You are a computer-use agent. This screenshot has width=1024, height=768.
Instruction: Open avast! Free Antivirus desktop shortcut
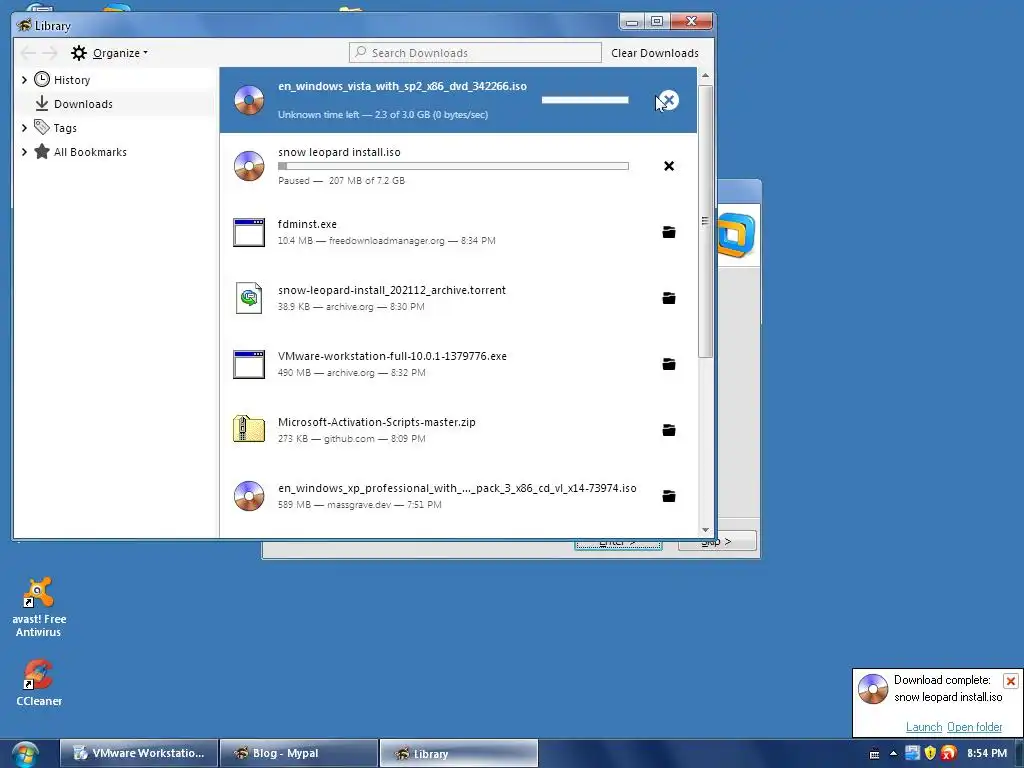39,607
